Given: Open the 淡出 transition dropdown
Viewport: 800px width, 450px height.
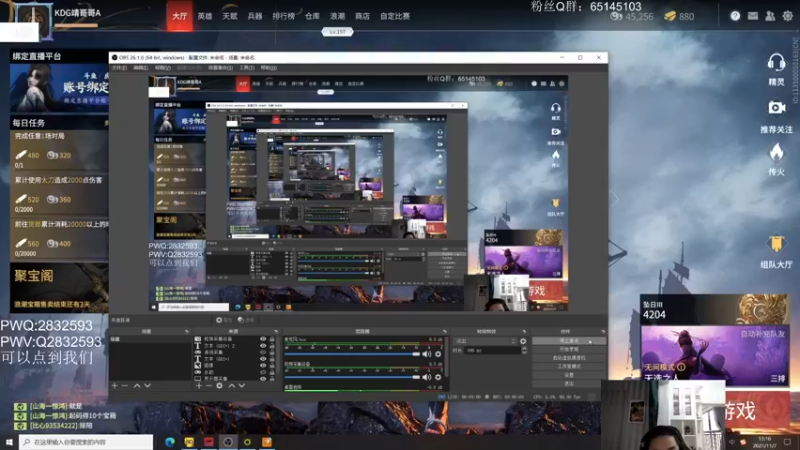Looking at the screenshot, I should 485,341.
